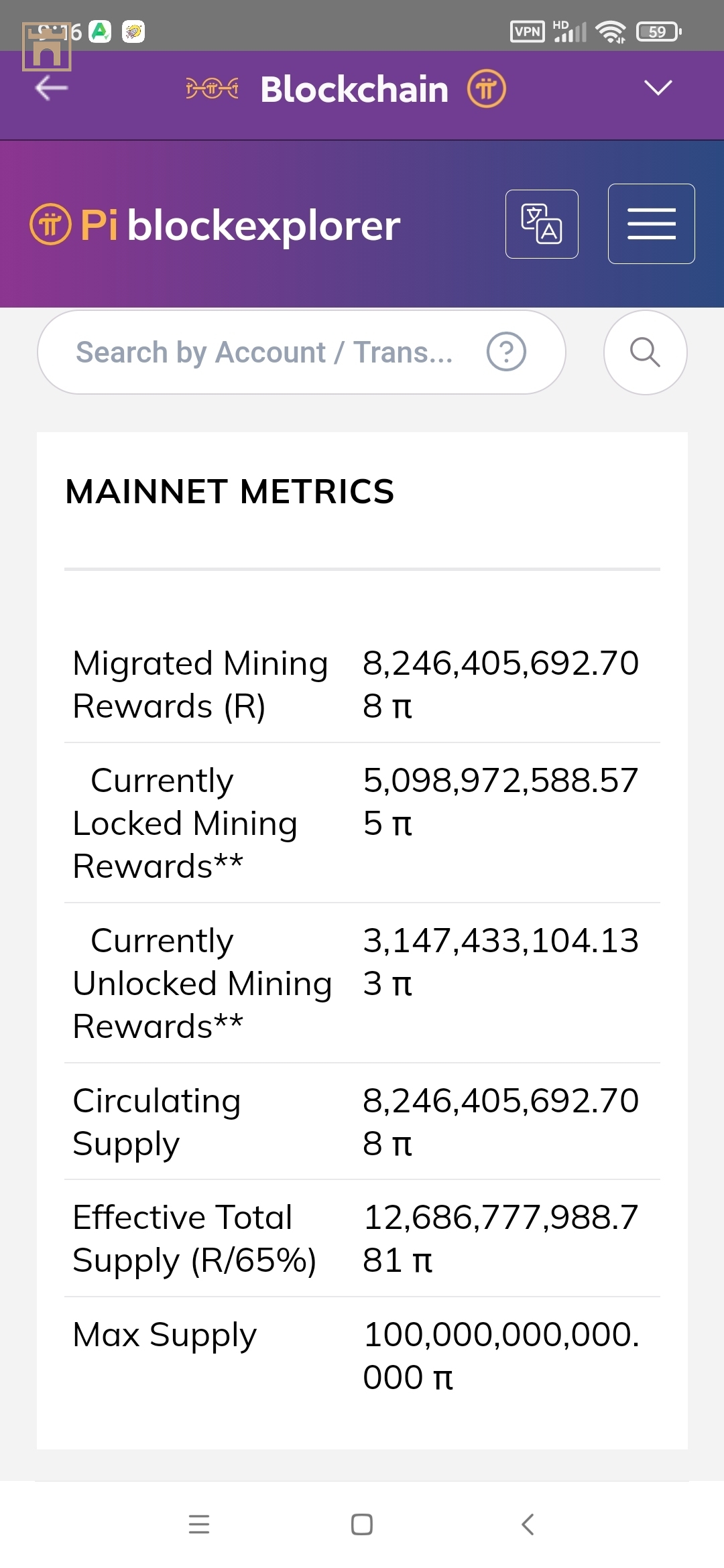Tap the Android recent apps button
This screenshot has height=1568, width=724.
(x=199, y=1524)
